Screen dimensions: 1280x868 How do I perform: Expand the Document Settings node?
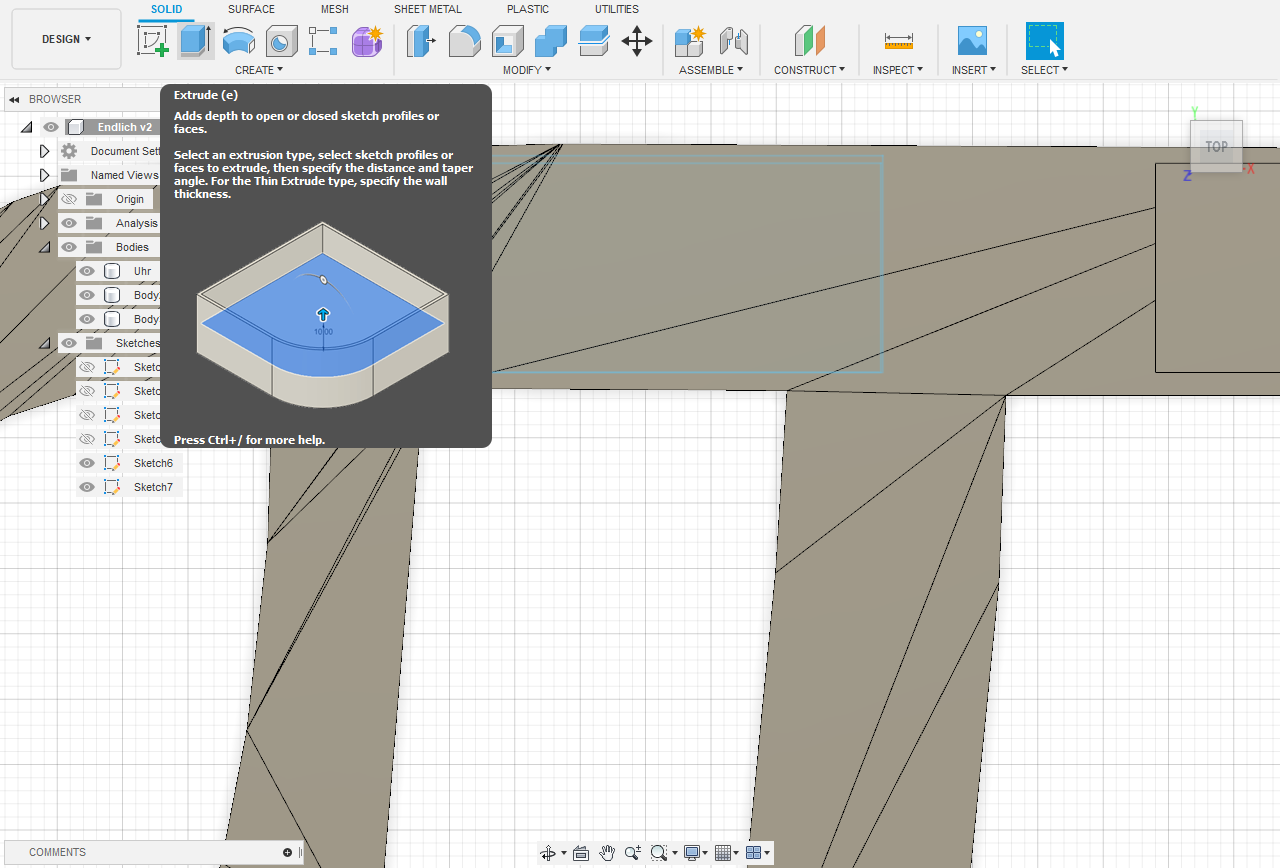click(x=44, y=151)
